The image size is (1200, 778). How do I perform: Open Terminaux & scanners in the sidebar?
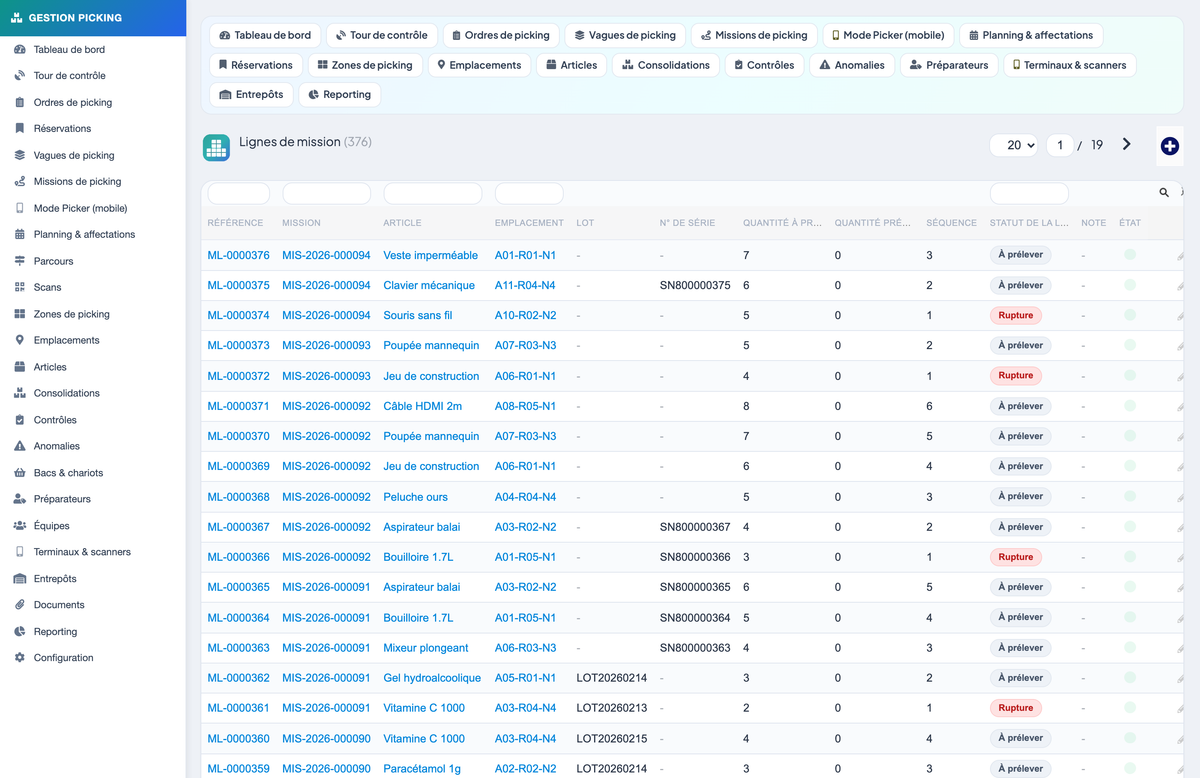tap(82, 552)
